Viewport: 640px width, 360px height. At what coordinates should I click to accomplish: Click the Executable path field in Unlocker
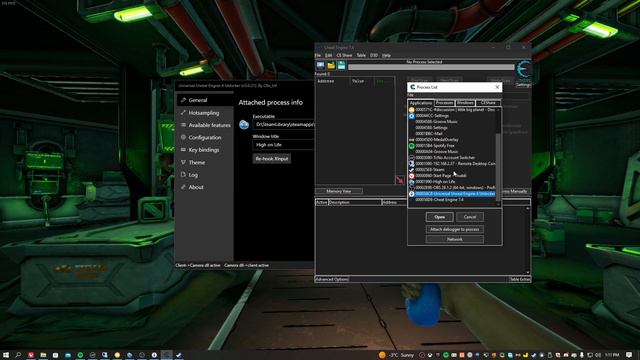[283, 124]
